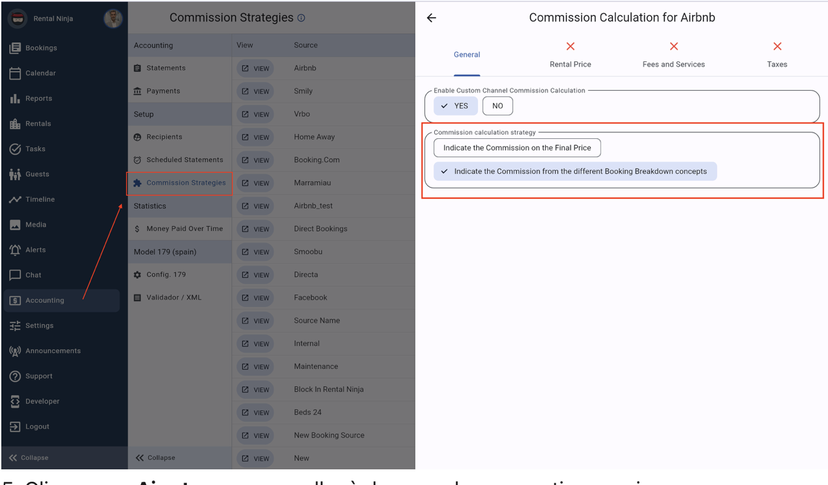Open Validador / XML item
The width and height of the screenshot is (828, 485).
180,298
